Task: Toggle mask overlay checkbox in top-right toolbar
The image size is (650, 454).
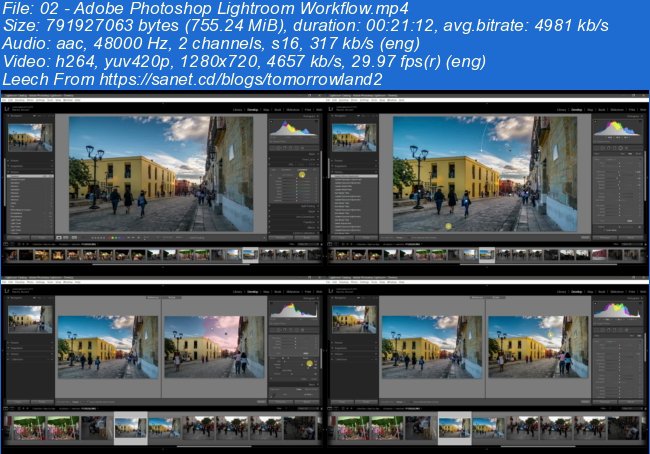Action: pos(408,238)
